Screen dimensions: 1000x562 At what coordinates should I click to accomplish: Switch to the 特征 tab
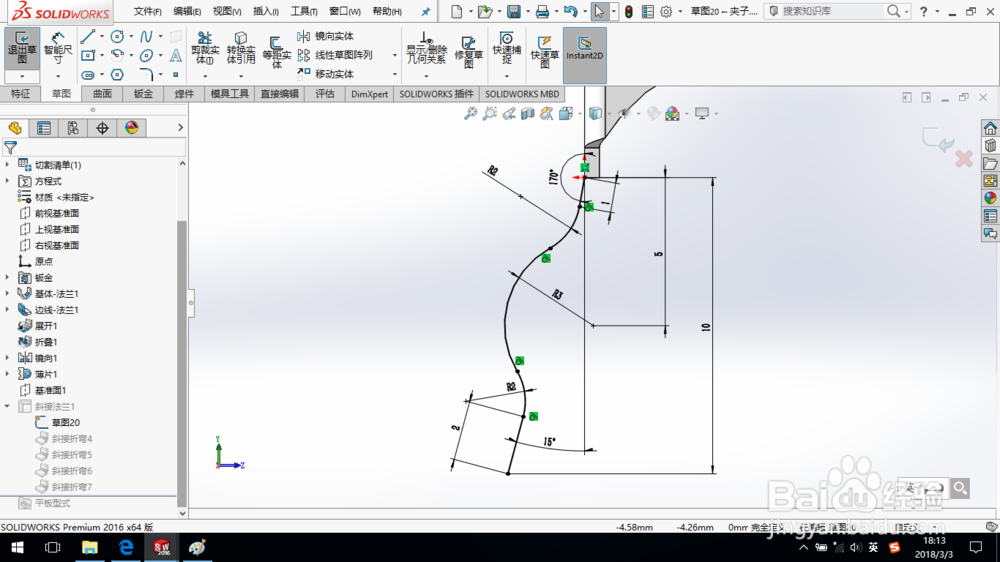tap(20, 94)
